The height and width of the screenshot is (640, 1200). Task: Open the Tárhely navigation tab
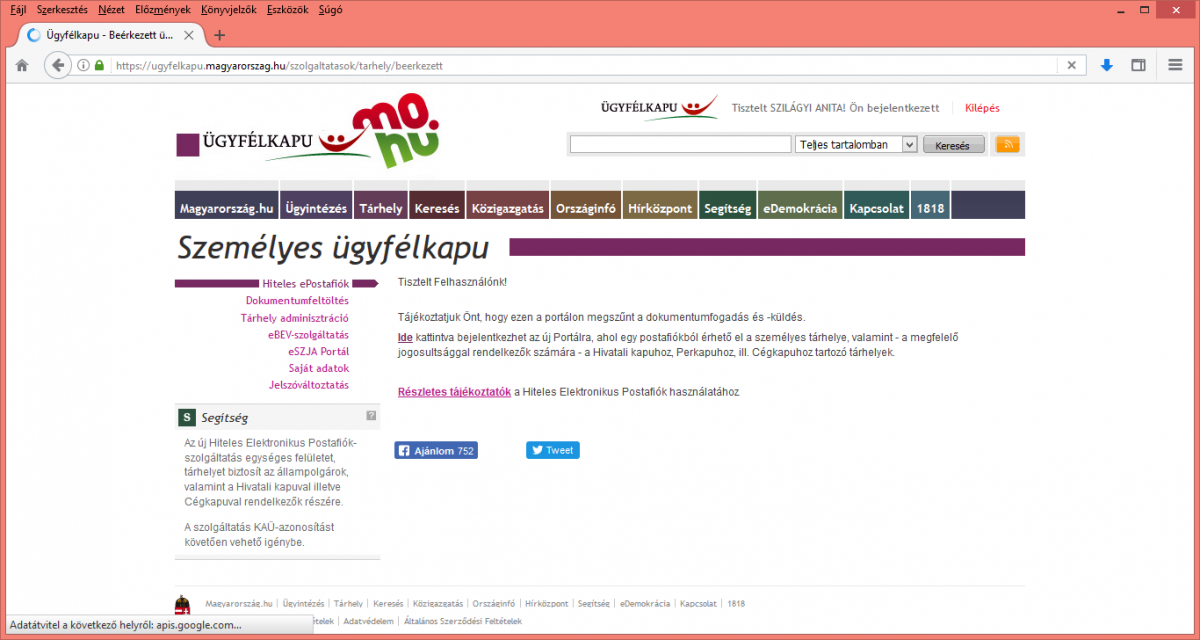pyautogui.click(x=381, y=204)
